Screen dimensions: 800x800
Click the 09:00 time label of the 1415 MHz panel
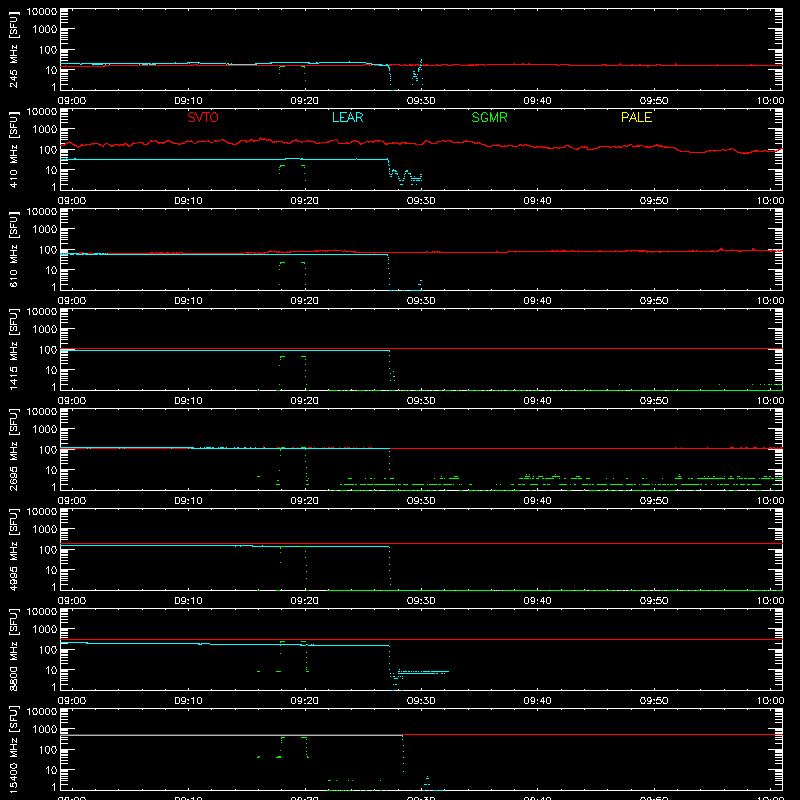click(x=71, y=401)
